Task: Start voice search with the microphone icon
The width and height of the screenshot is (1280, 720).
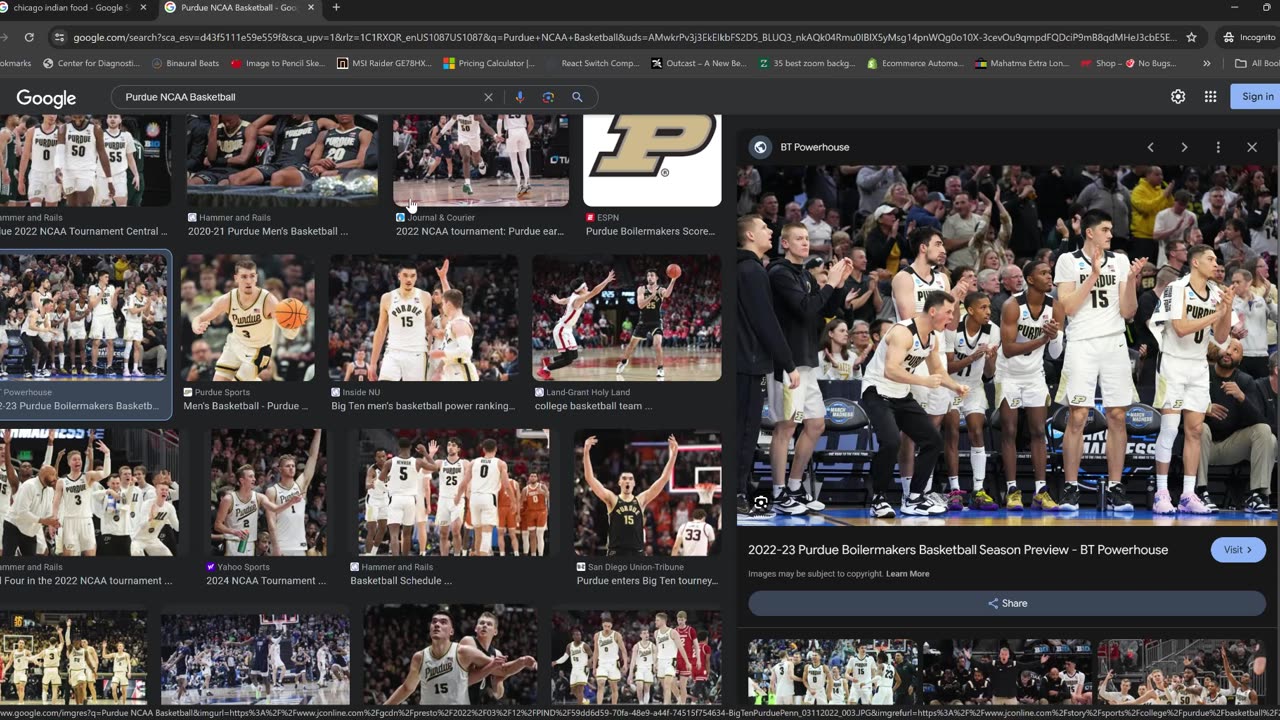Action: click(x=519, y=97)
